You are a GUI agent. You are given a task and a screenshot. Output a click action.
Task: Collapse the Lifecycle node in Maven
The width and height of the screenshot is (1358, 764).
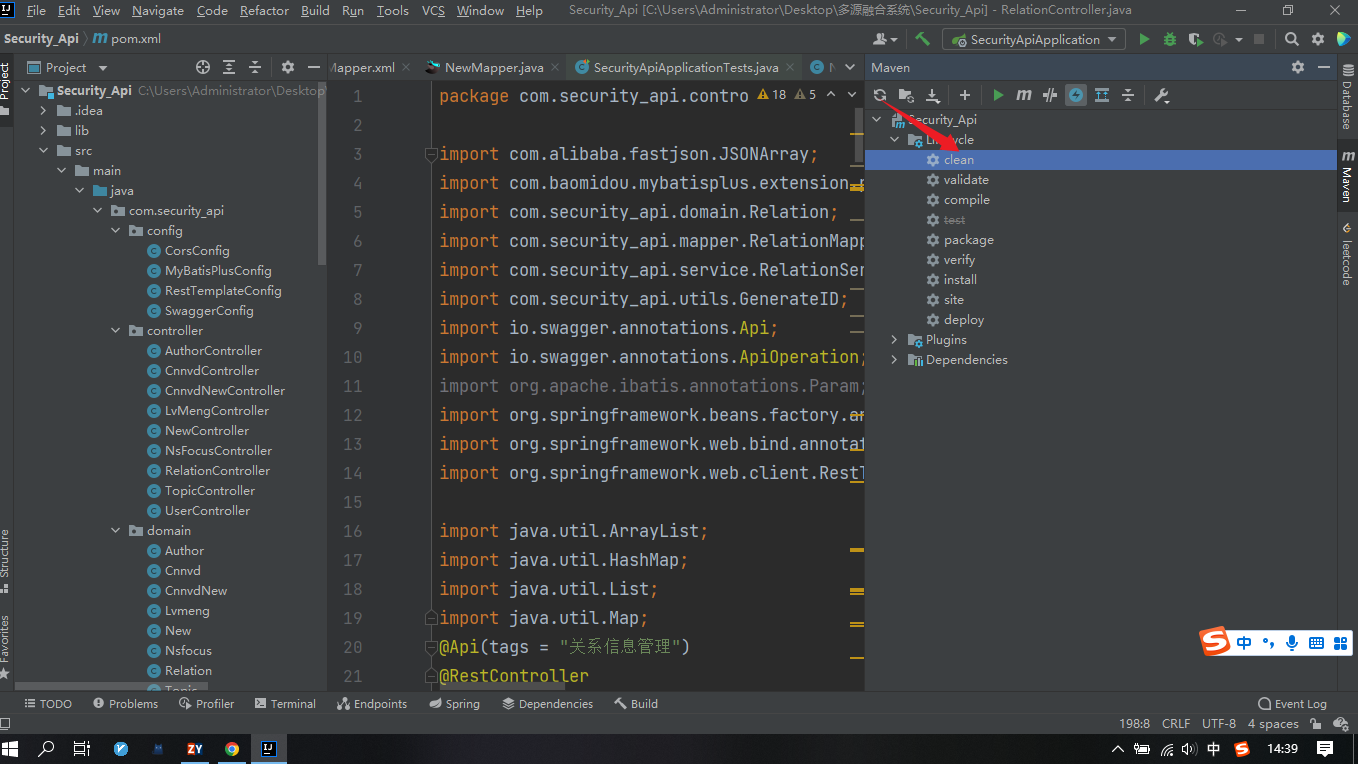click(895, 140)
